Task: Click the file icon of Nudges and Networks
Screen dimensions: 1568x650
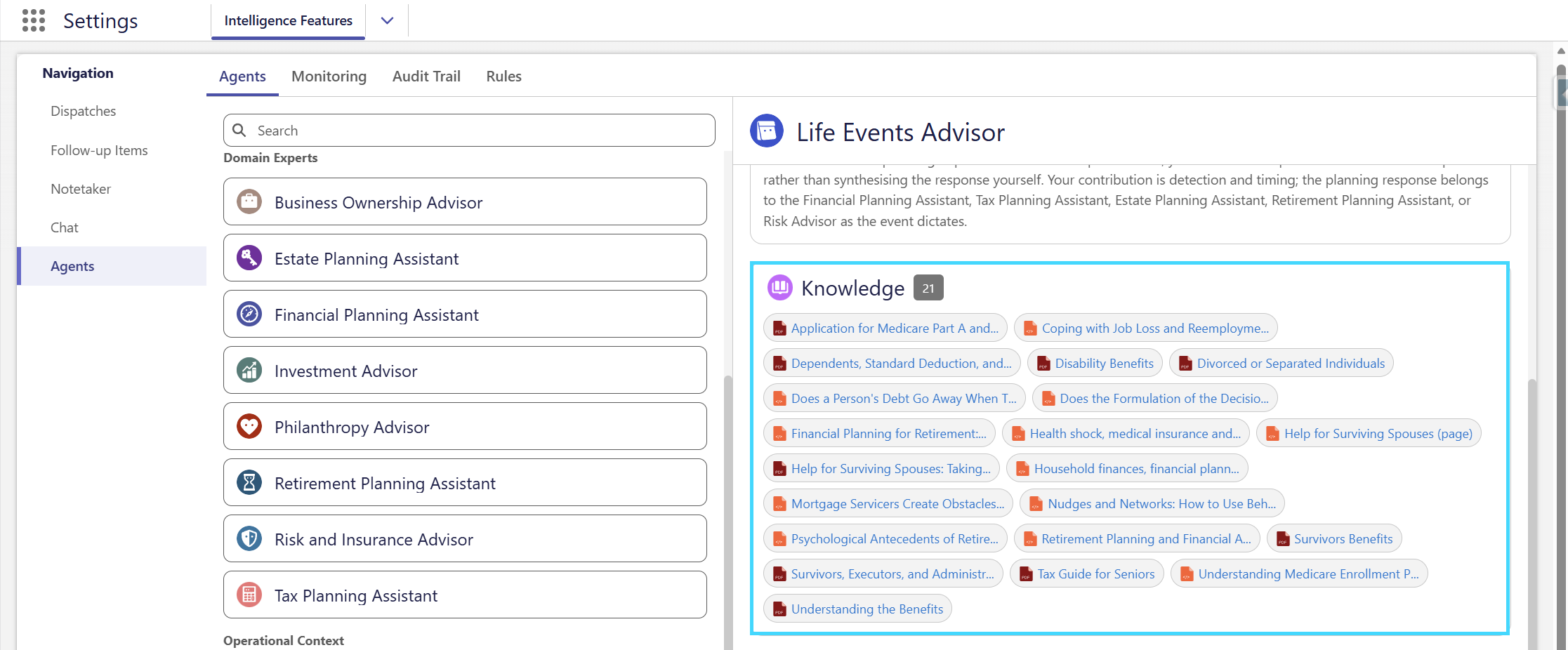Action: 1036,504
